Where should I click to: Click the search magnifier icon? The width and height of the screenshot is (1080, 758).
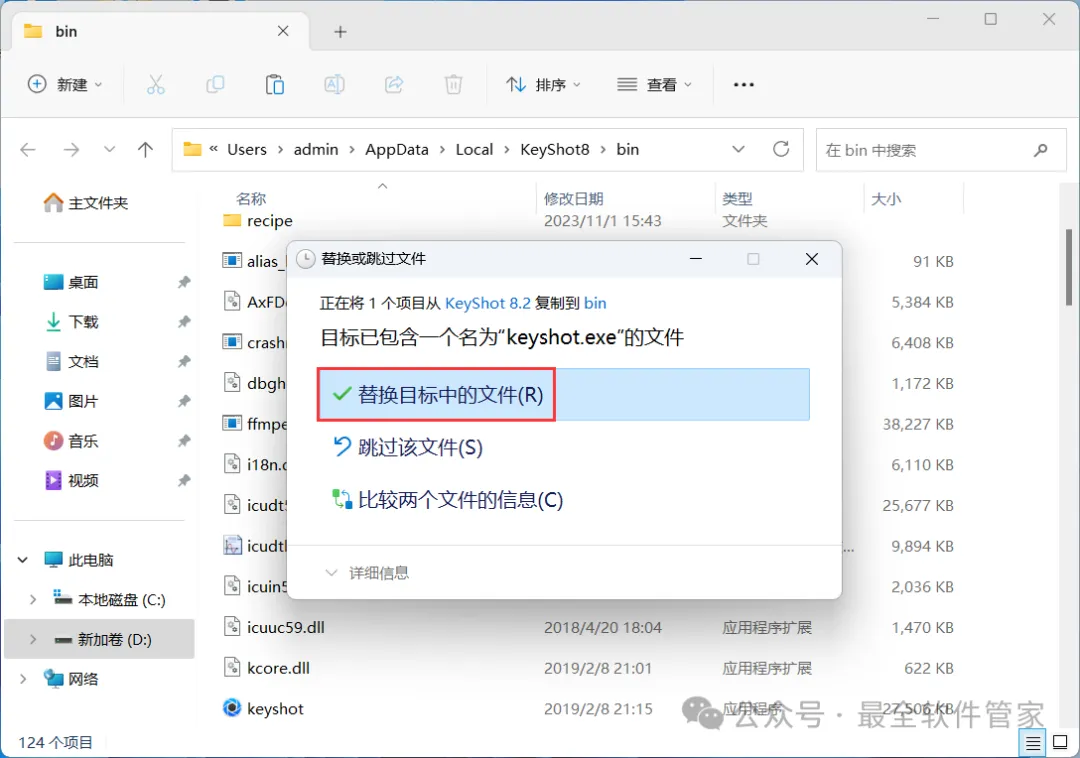click(1041, 149)
